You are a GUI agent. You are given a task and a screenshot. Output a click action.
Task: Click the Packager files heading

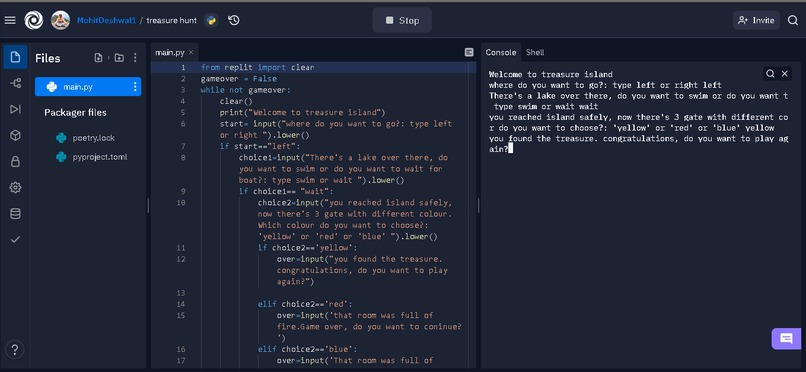[76, 113]
